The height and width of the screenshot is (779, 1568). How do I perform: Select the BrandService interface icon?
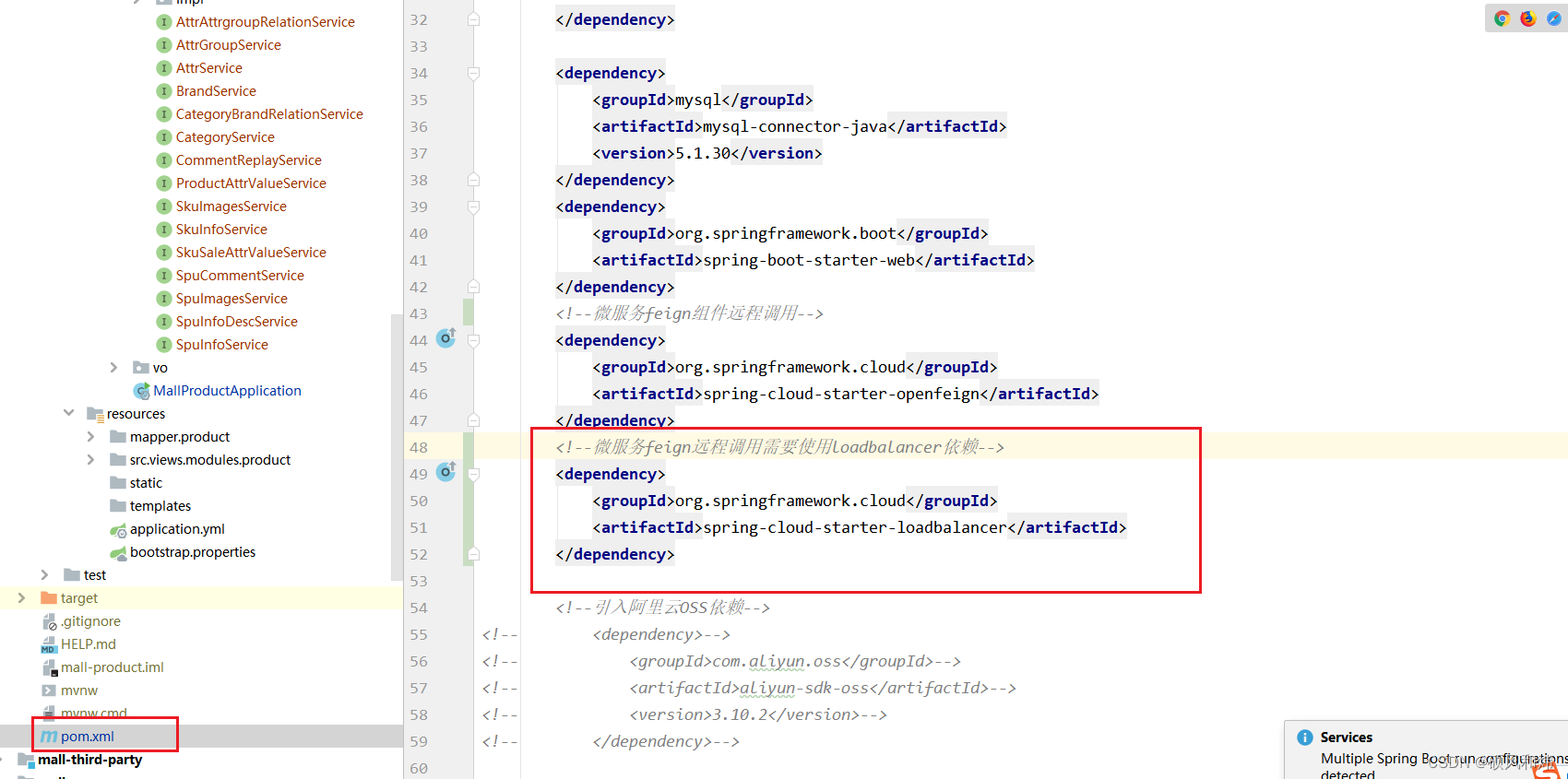[164, 91]
